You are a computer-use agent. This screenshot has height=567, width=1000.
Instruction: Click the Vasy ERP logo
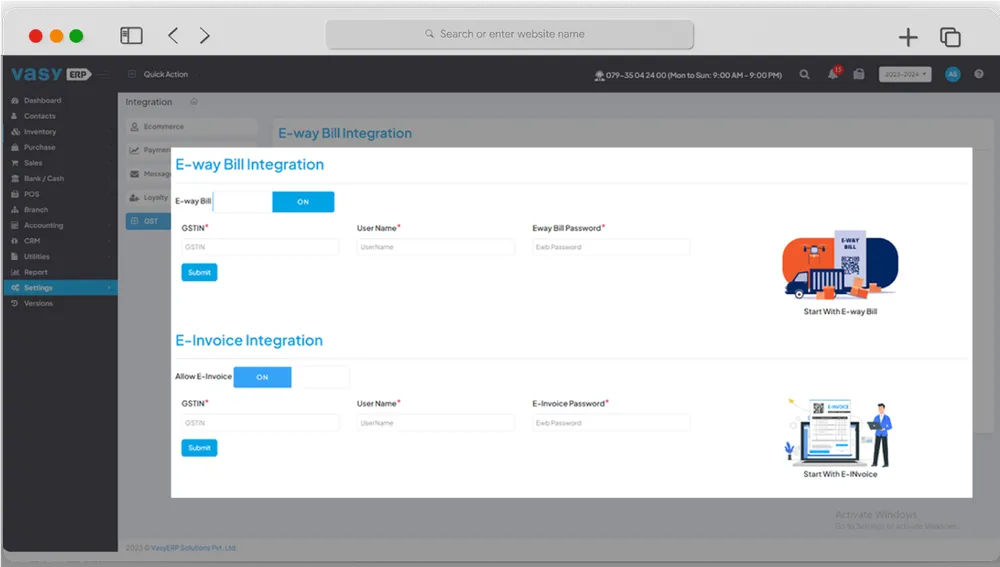(x=51, y=74)
